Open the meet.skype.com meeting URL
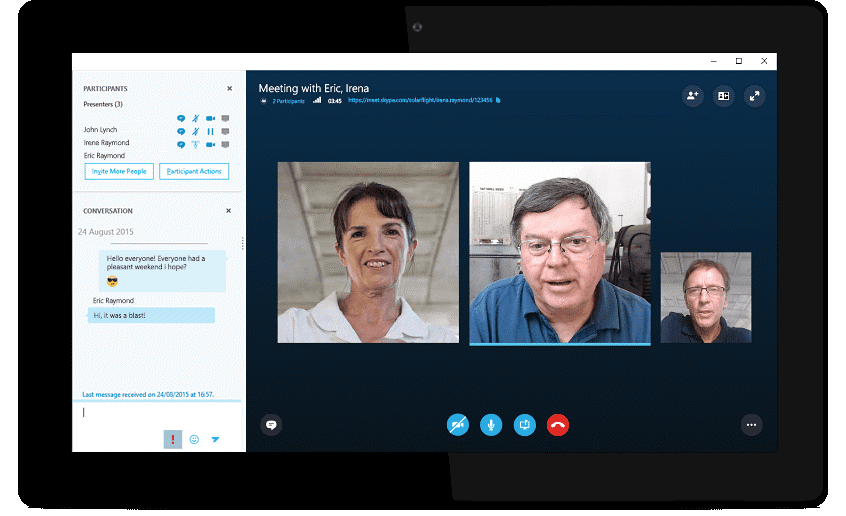 (420, 100)
